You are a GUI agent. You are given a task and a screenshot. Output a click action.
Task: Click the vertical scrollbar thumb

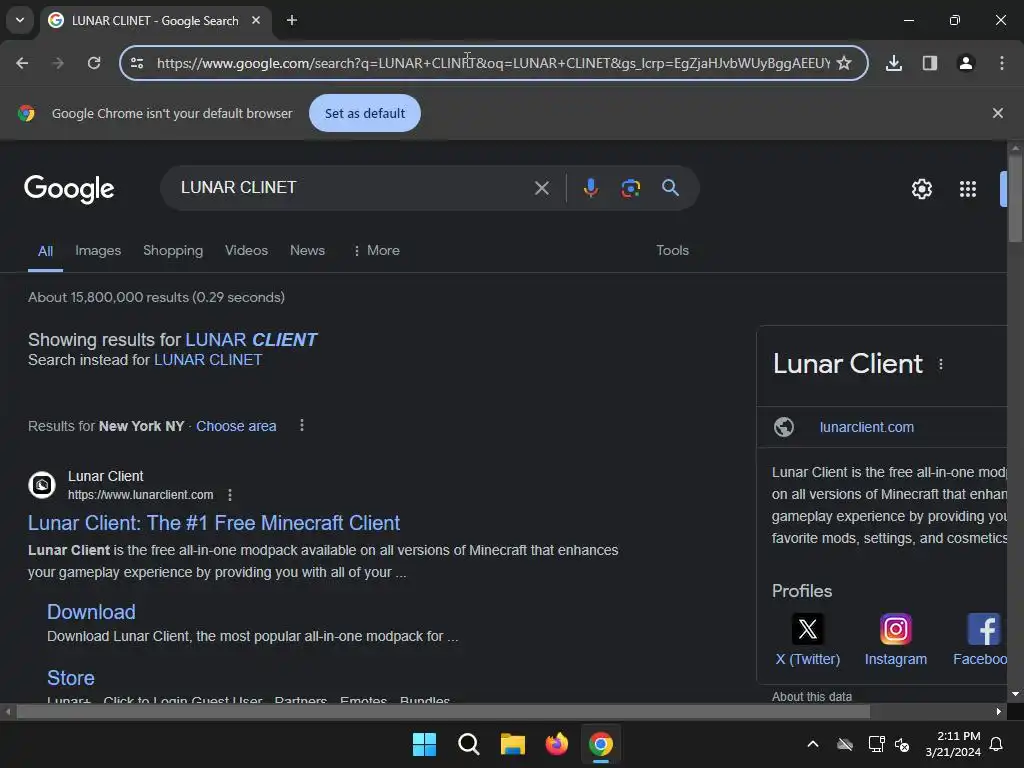tap(1015, 200)
